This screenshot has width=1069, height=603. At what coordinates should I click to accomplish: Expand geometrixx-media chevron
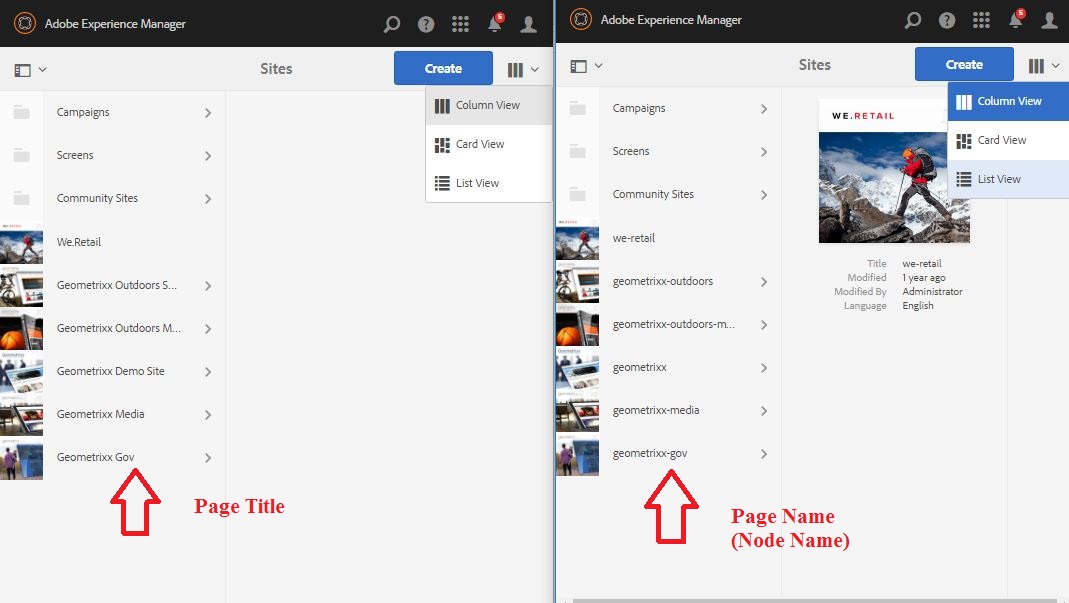(764, 410)
